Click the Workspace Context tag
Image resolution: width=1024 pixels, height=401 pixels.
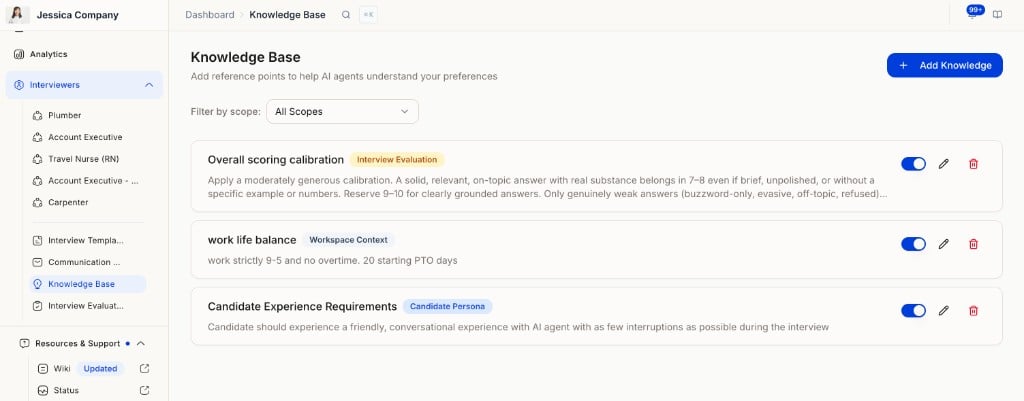[x=348, y=240]
